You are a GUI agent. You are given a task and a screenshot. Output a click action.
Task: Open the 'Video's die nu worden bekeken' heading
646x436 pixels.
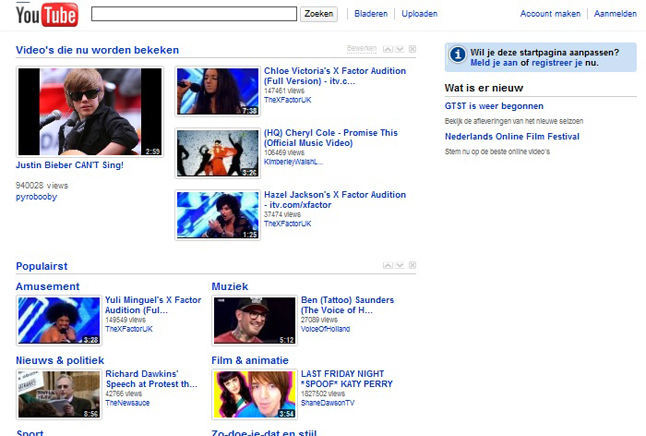coord(97,50)
